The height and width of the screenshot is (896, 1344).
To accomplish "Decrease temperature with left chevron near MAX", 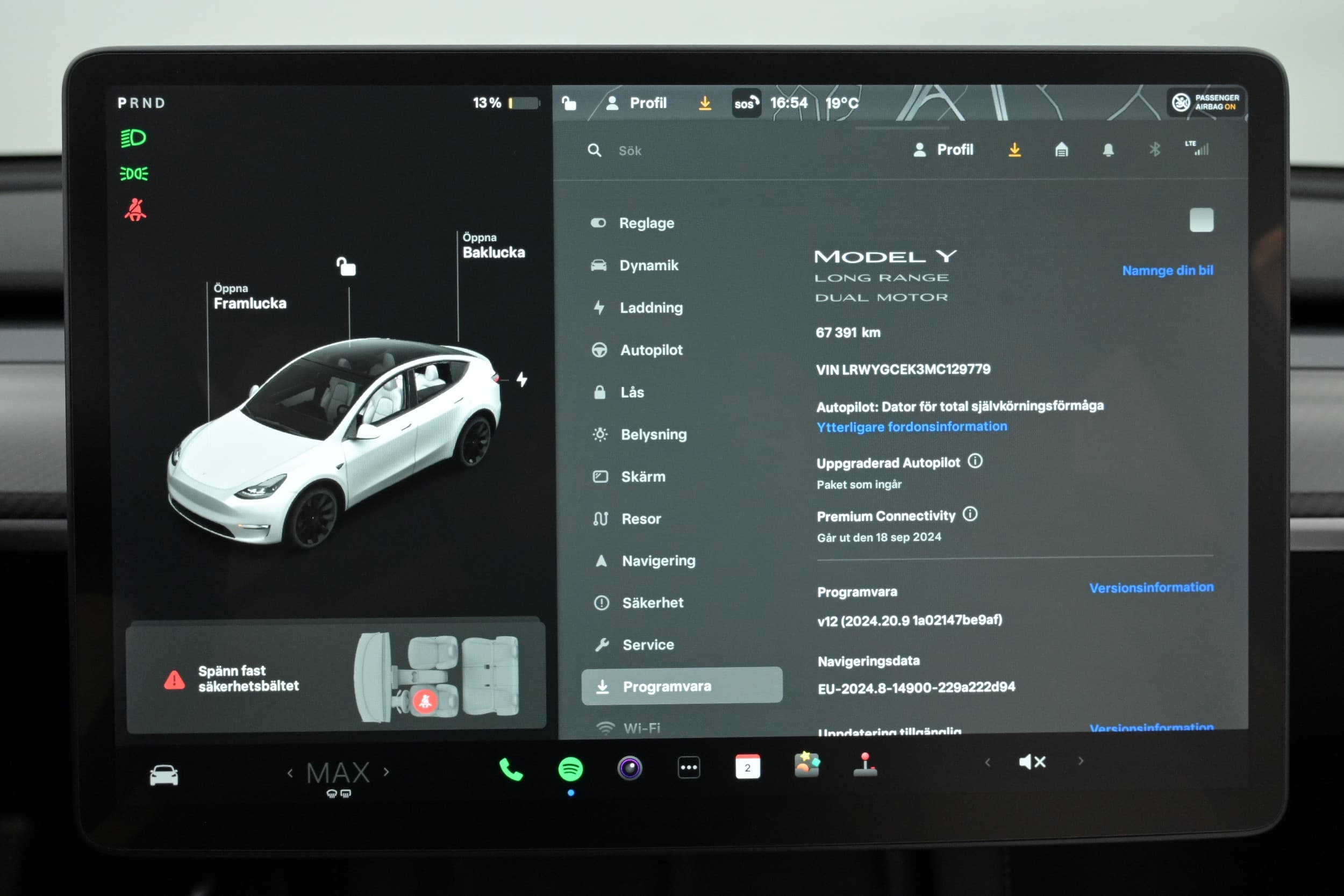I will 290,773.
